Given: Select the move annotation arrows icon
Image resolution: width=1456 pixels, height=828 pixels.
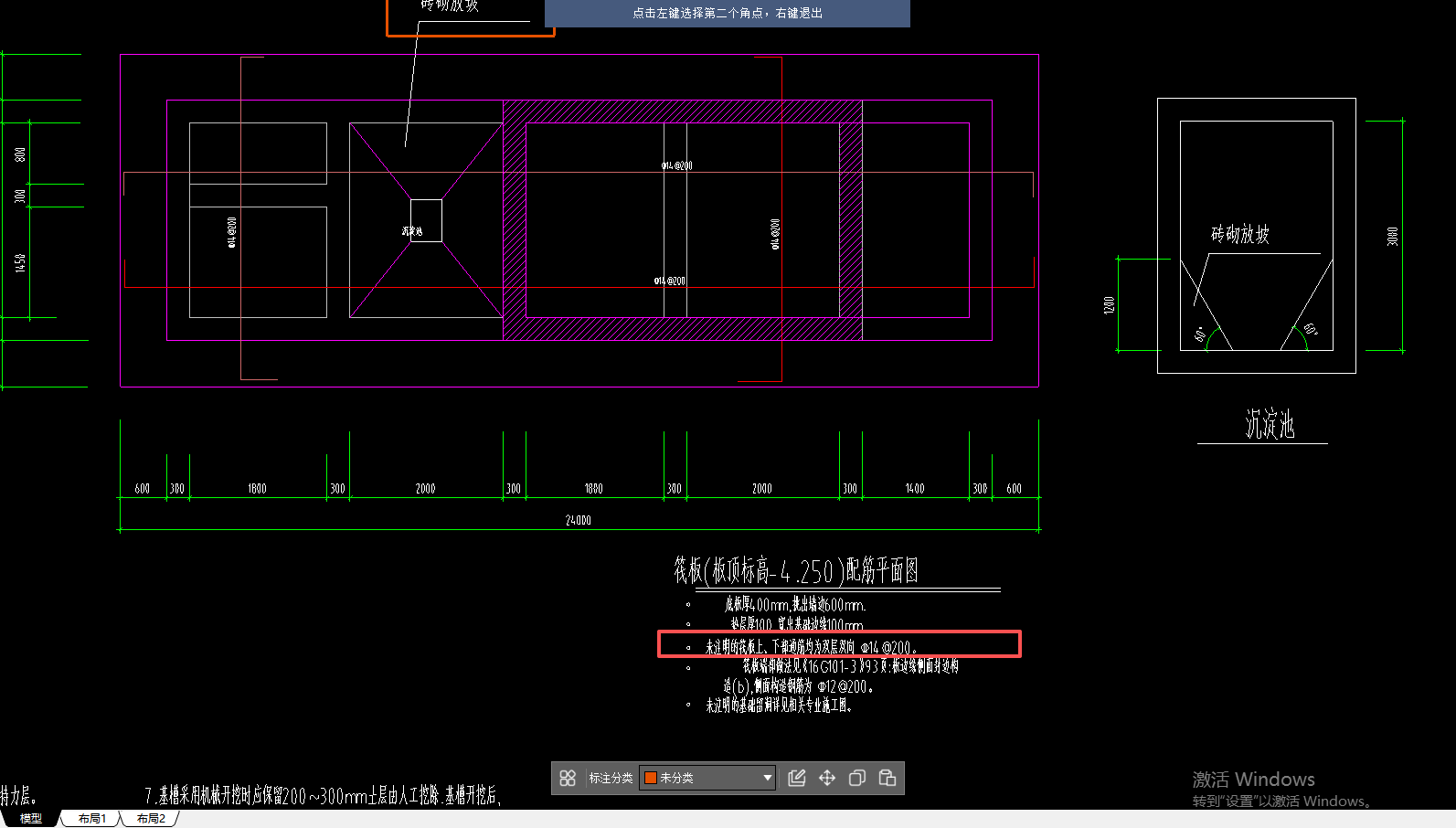Looking at the screenshot, I should coord(827,778).
